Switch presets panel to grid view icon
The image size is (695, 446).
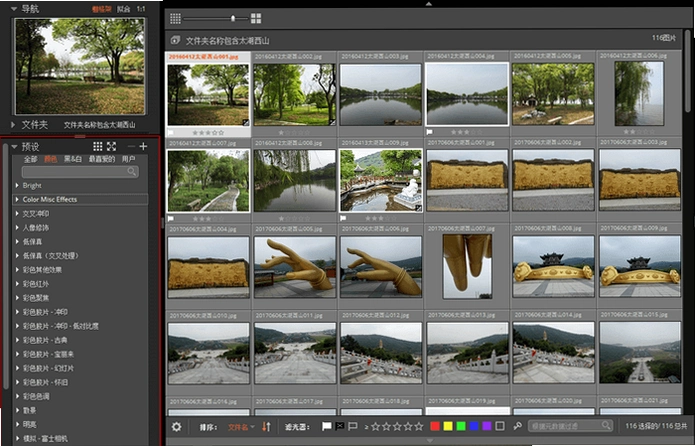[98, 146]
